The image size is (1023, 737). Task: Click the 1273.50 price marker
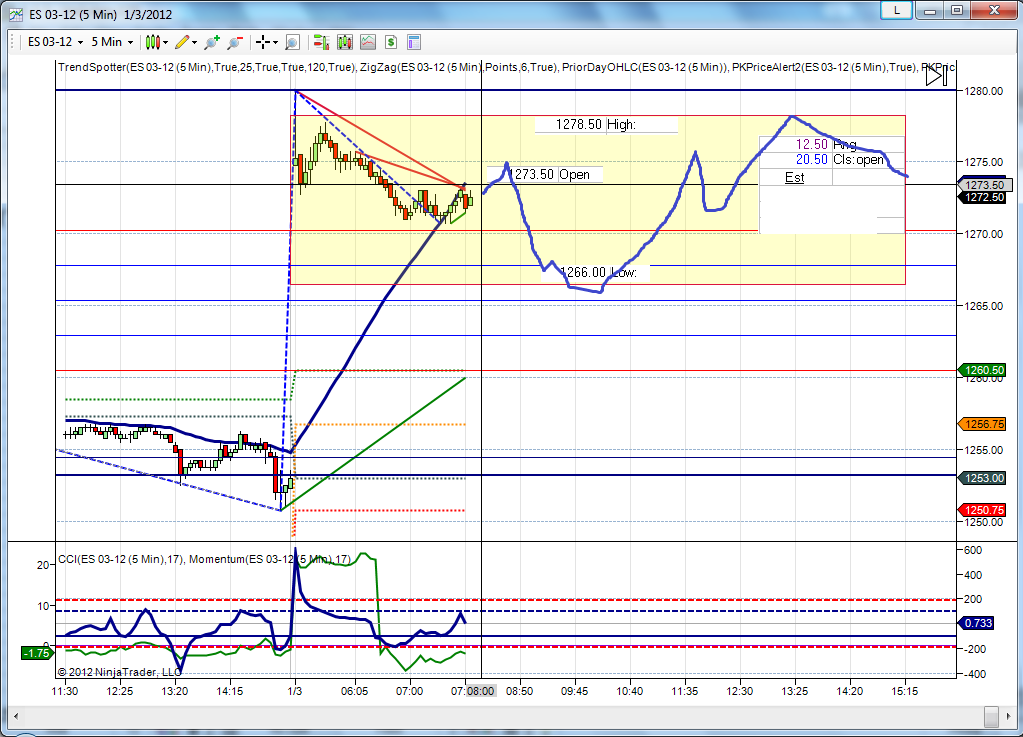point(984,185)
